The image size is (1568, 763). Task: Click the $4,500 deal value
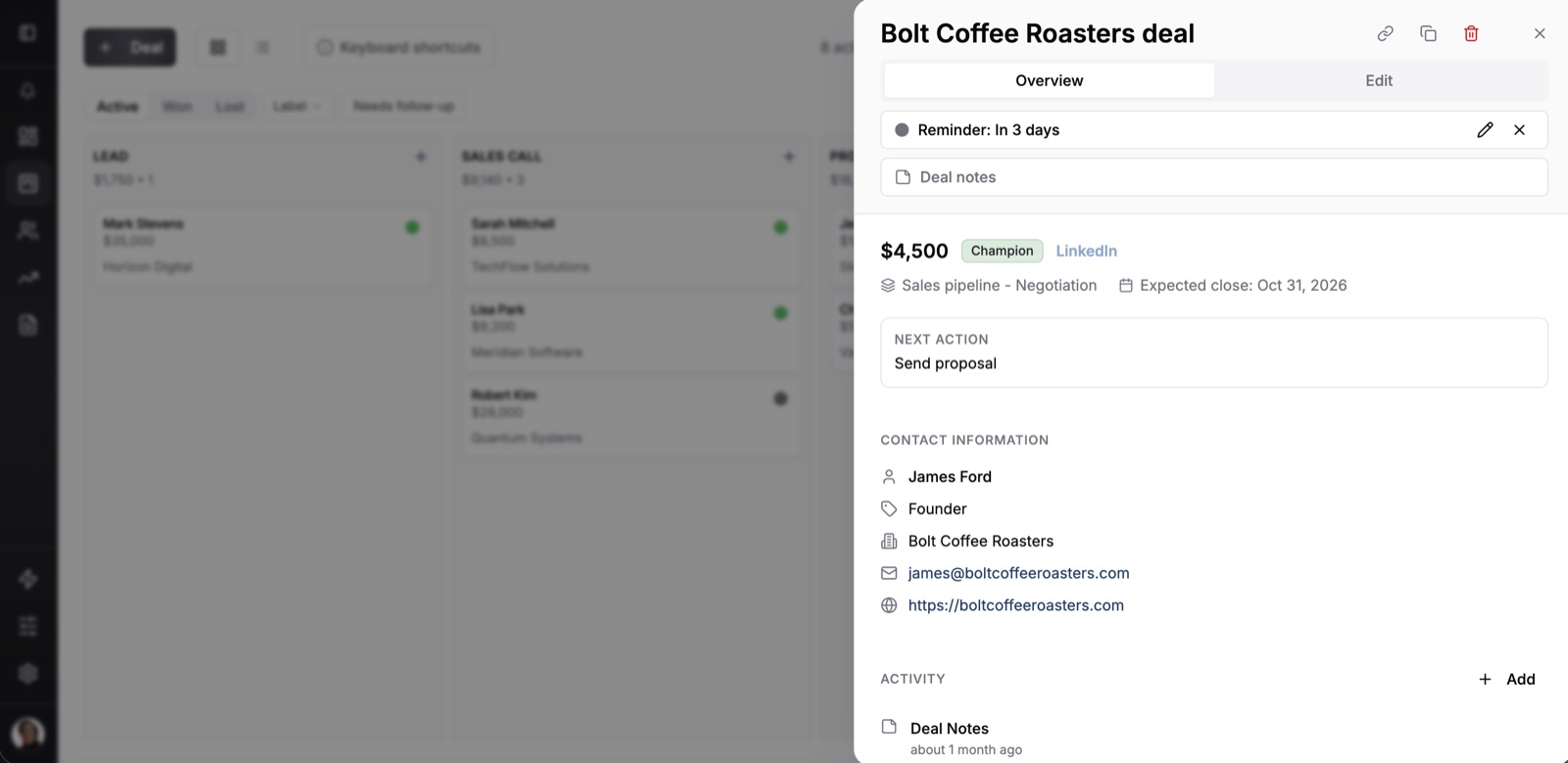click(914, 251)
